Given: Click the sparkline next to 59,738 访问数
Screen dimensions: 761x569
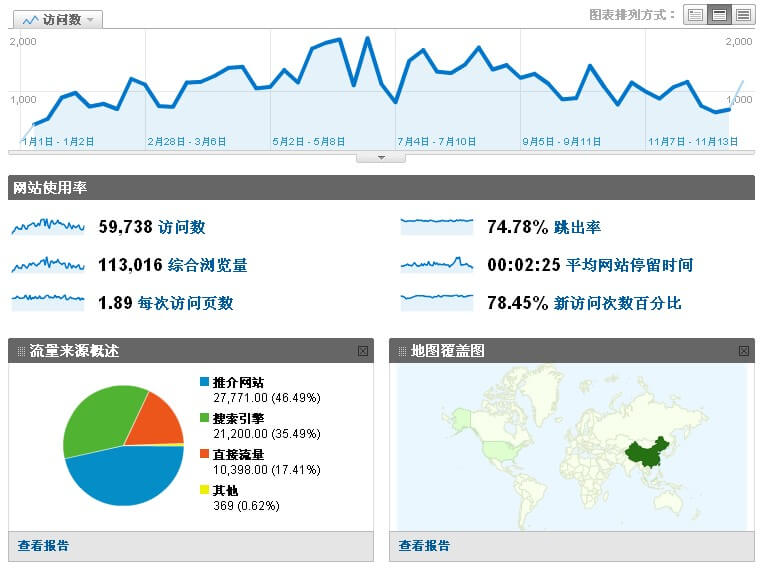Looking at the screenshot, I should [48, 227].
